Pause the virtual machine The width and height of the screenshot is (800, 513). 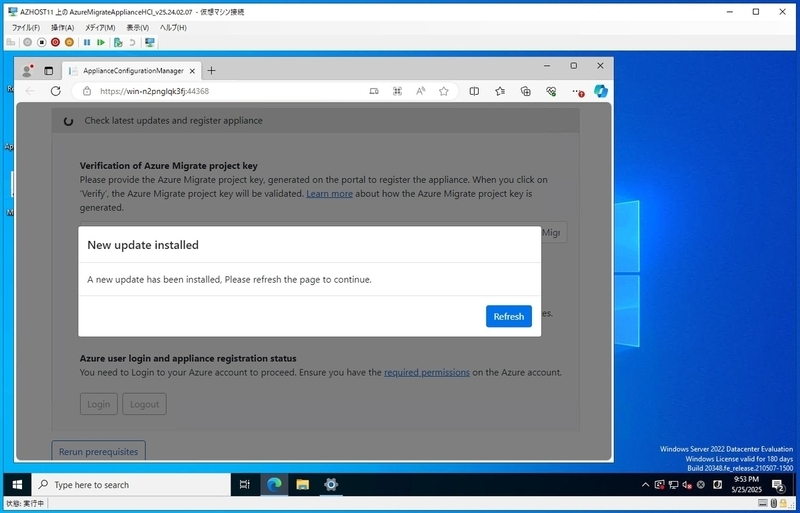coord(87,42)
